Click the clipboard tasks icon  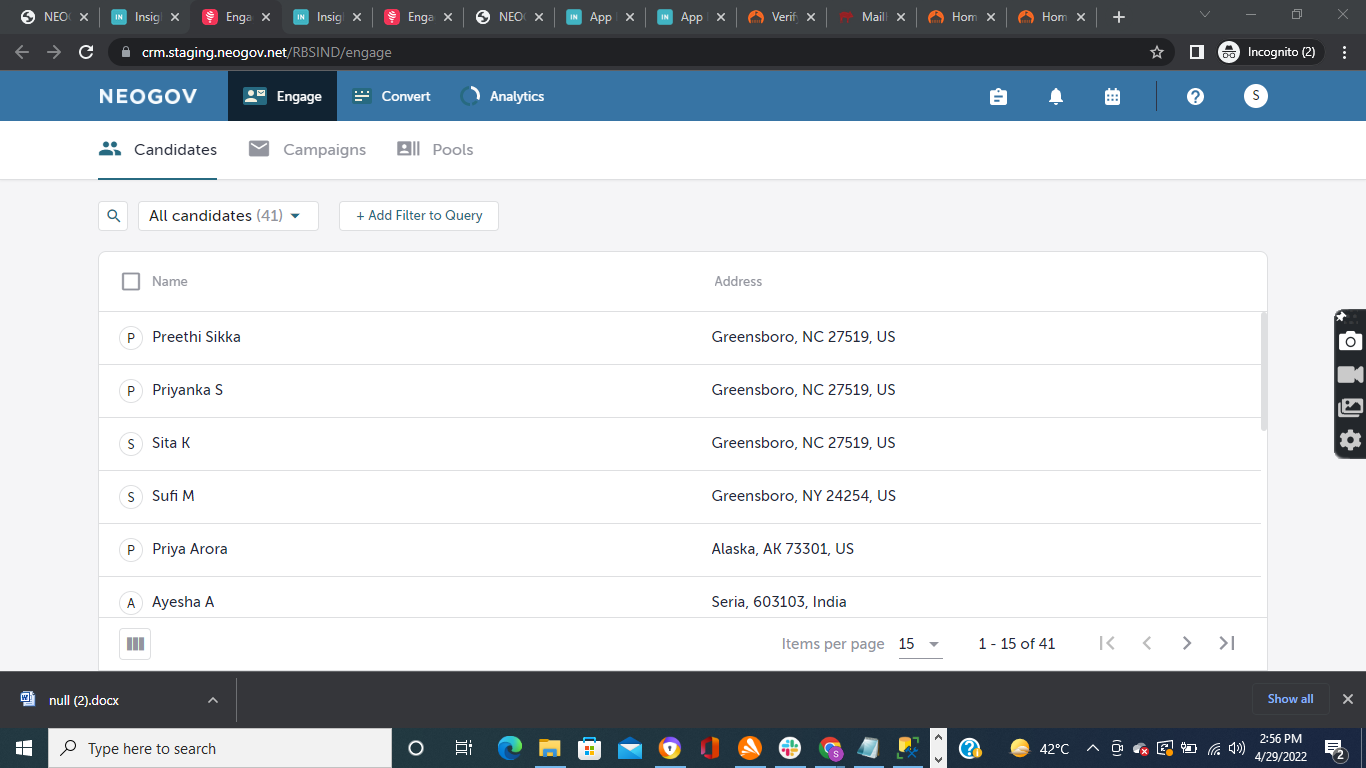[998, 96]
